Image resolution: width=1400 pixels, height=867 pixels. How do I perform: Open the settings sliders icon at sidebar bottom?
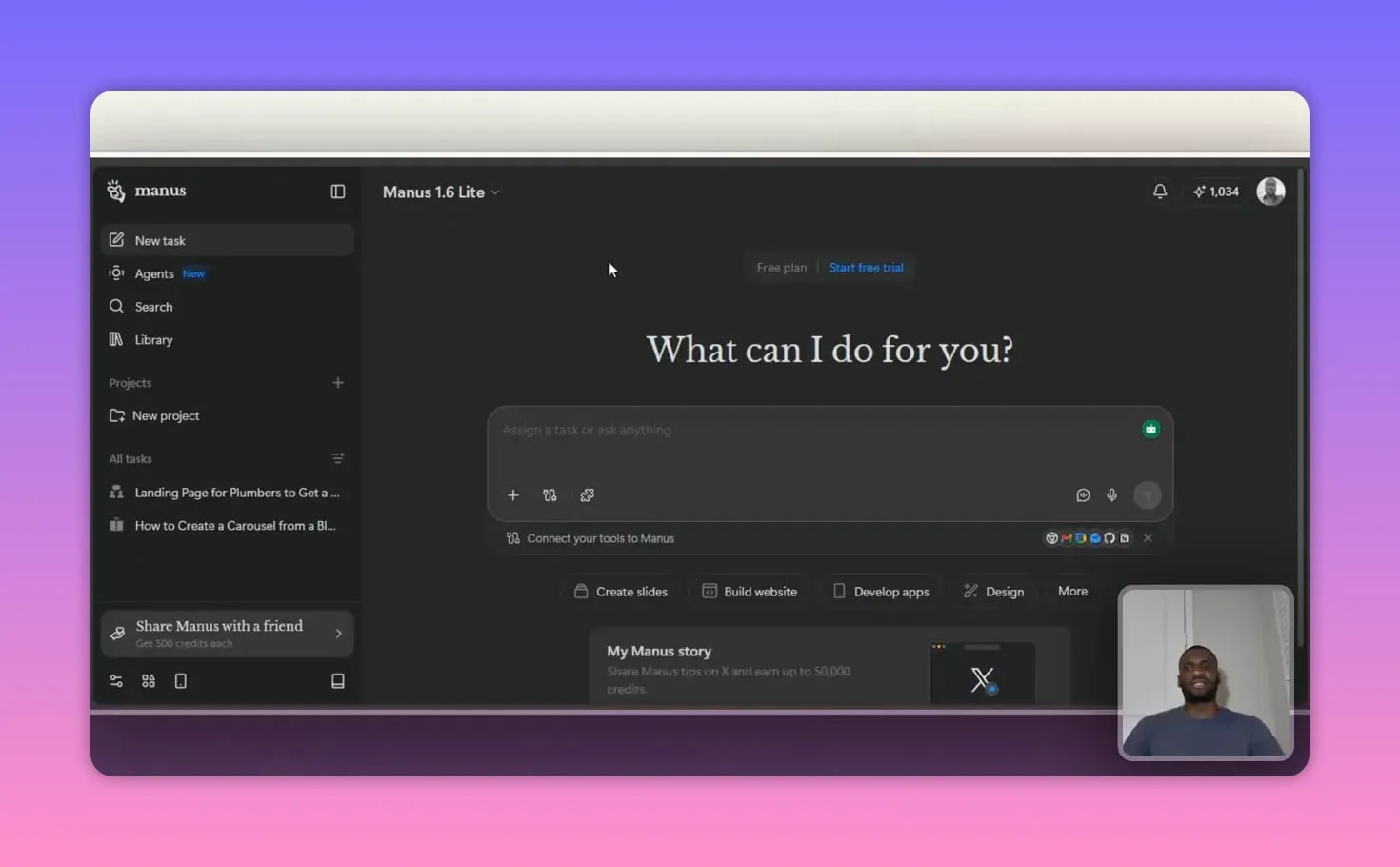[x=116, y=681]
